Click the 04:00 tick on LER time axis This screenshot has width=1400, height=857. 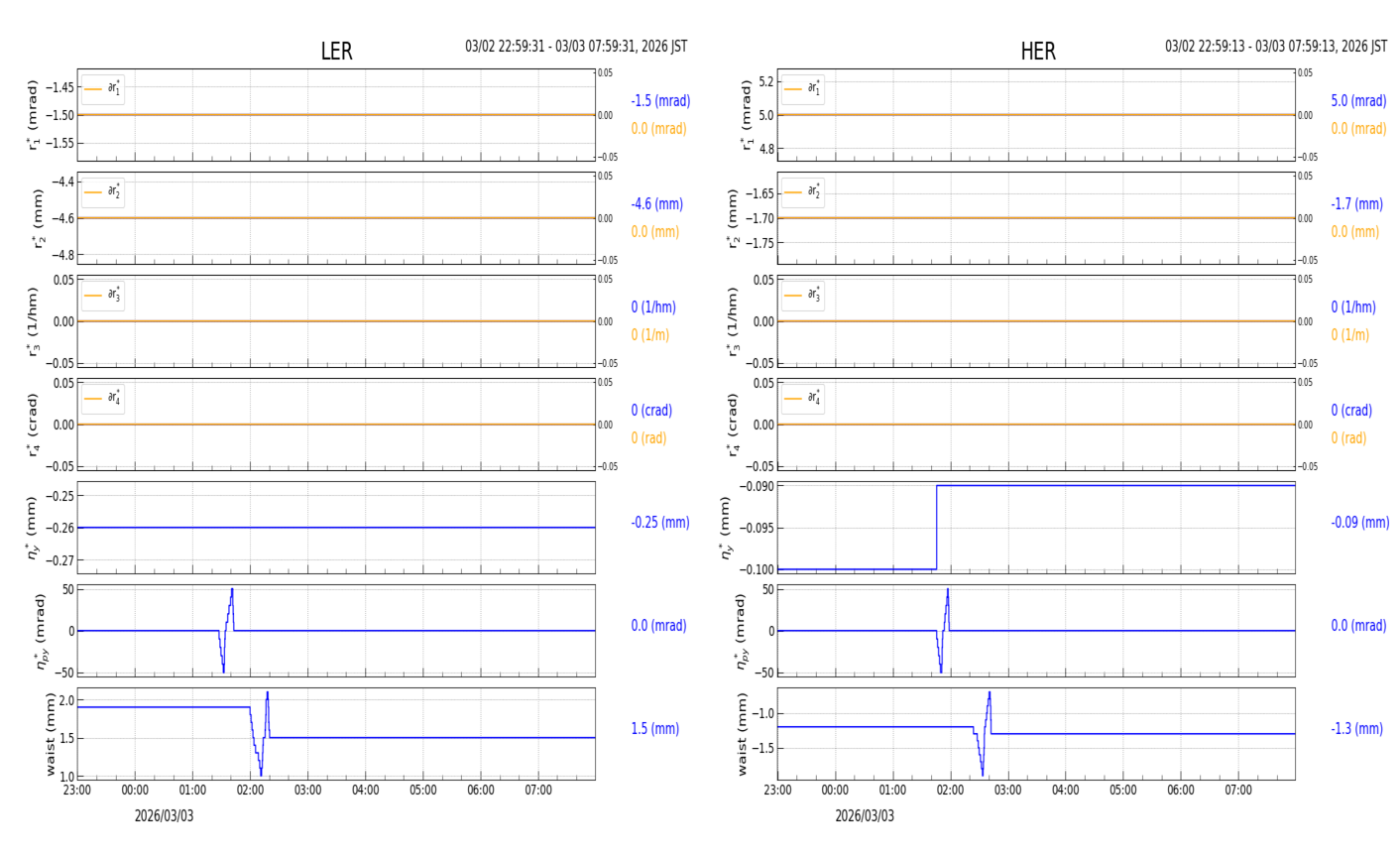[366, 791]
